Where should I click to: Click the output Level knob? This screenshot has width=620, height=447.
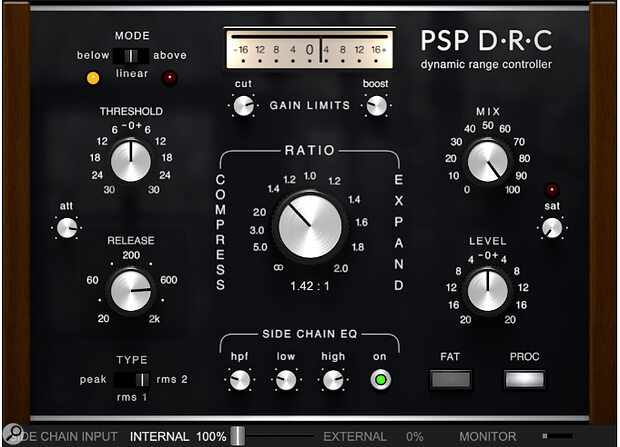pos(488,291)
